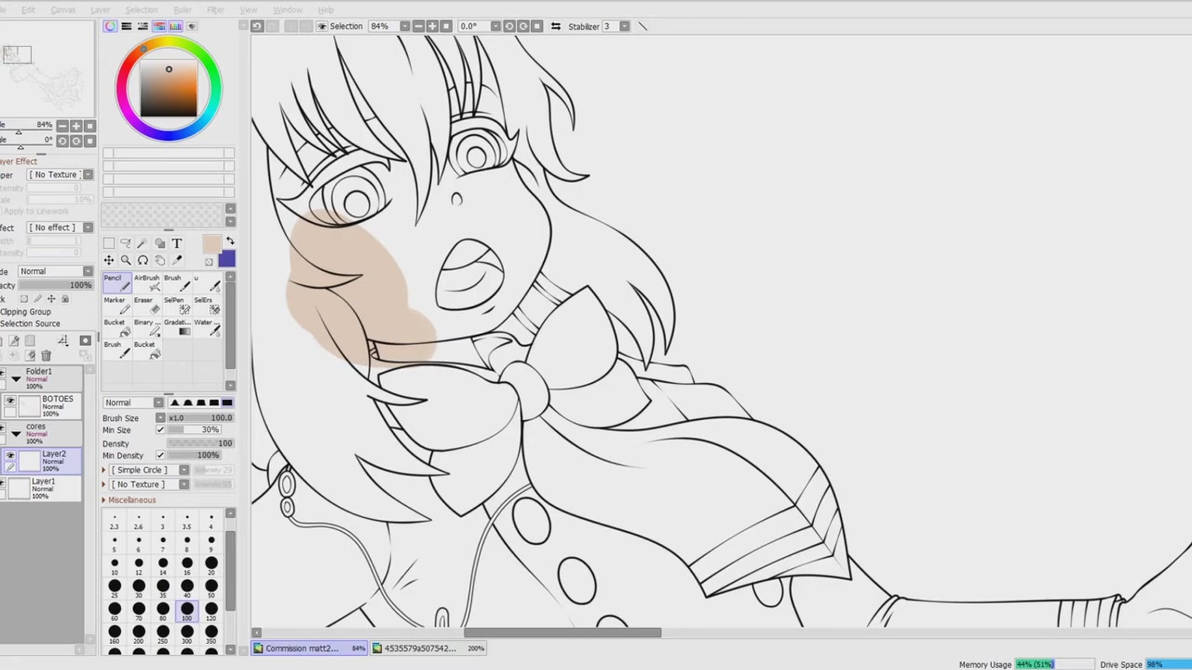Select the Rotate view tool
Viewport: 1192px width, 670px height.
coord(142,260)
